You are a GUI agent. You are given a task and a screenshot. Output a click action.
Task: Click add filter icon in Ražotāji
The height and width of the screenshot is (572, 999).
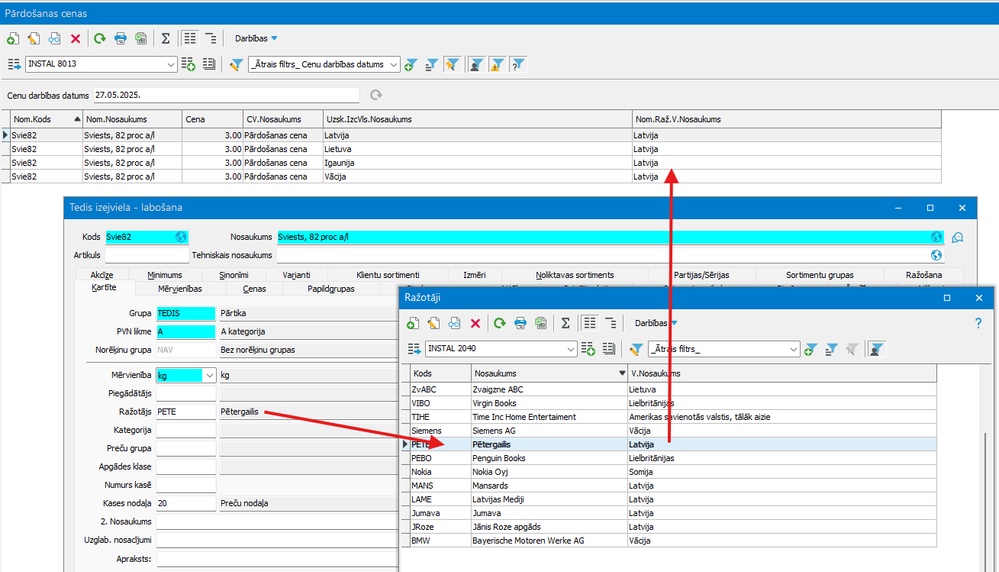[x=810, y=349]
